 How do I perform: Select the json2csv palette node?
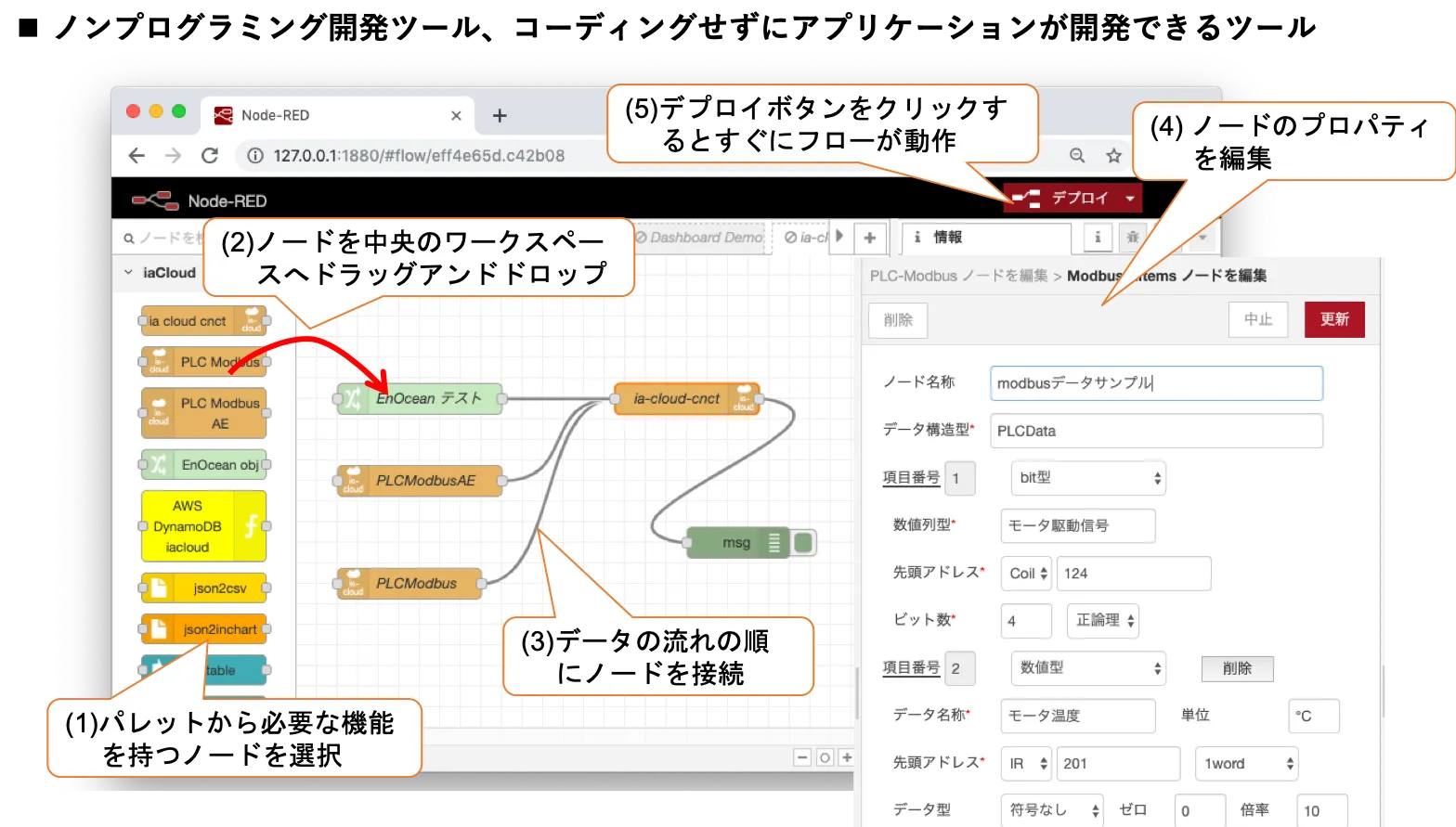tap(203, 588)
